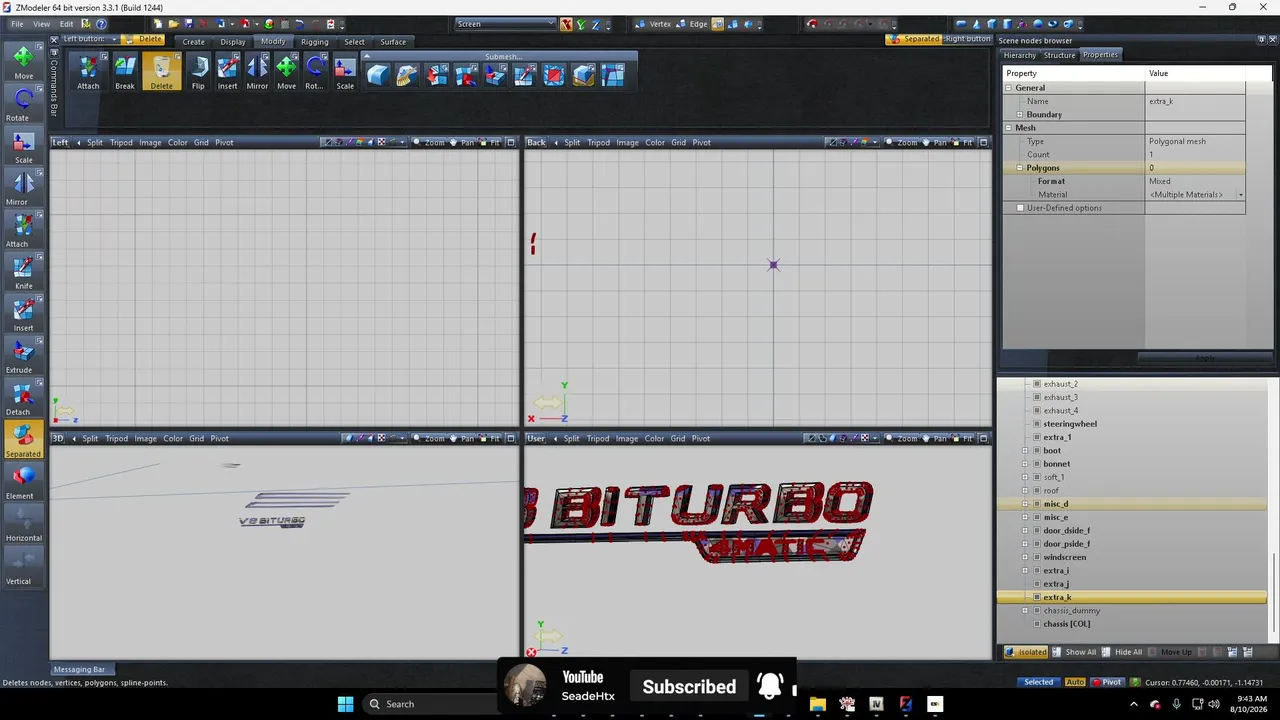
Task: Select the Rotate tool in left sidebar
Action: [x=23, y=104]
